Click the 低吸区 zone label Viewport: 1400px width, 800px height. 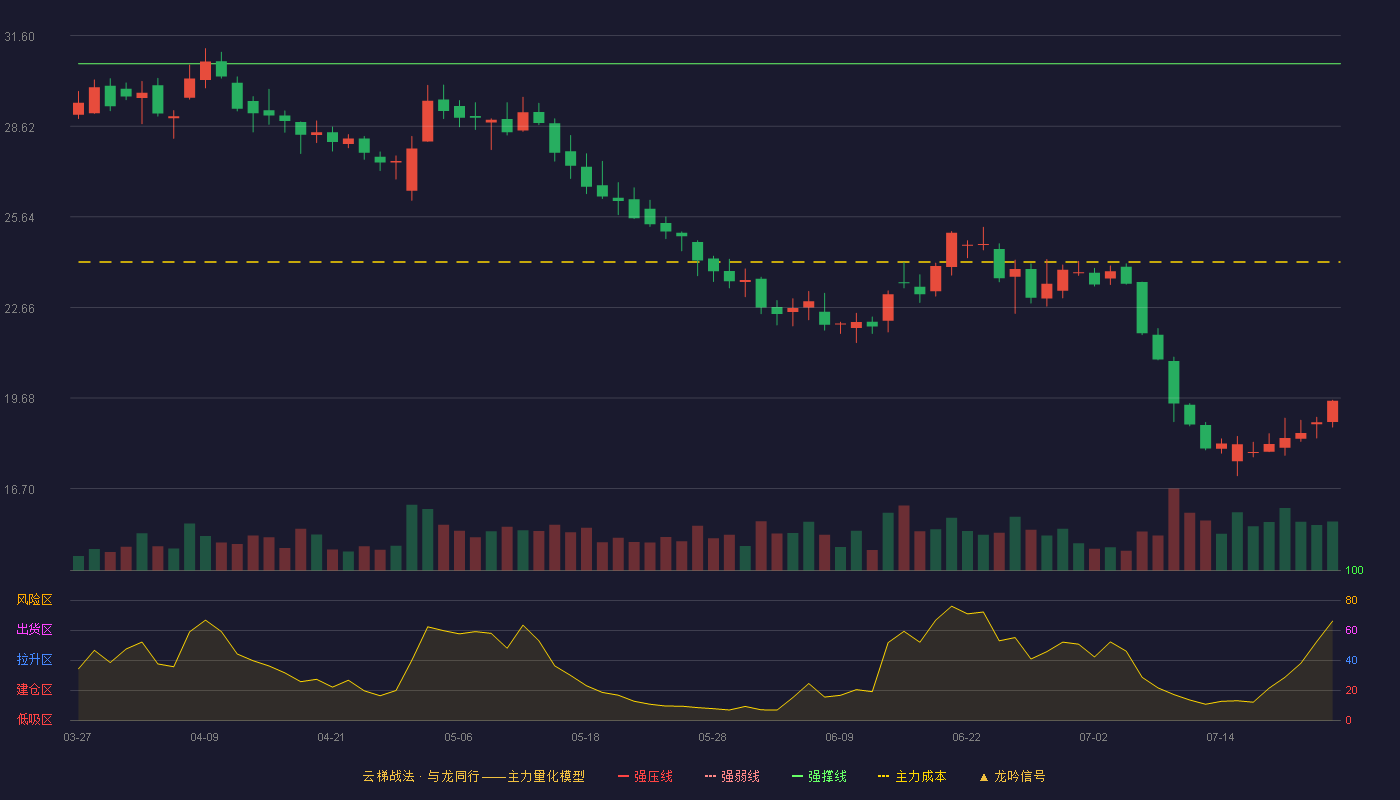click(x=34, y=719)
